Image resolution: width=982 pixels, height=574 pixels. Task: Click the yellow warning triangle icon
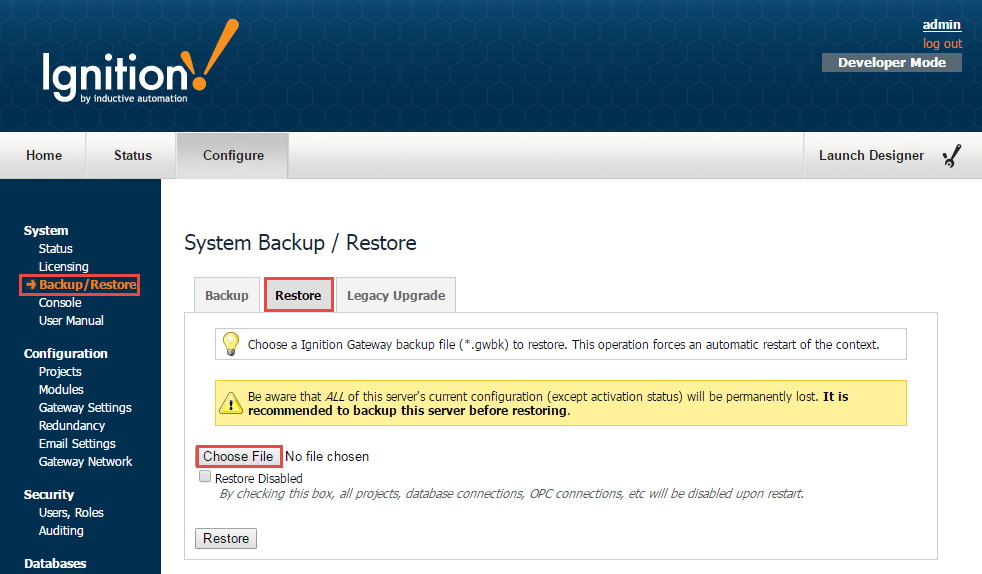pyautogui.click(x=230, y=403)
